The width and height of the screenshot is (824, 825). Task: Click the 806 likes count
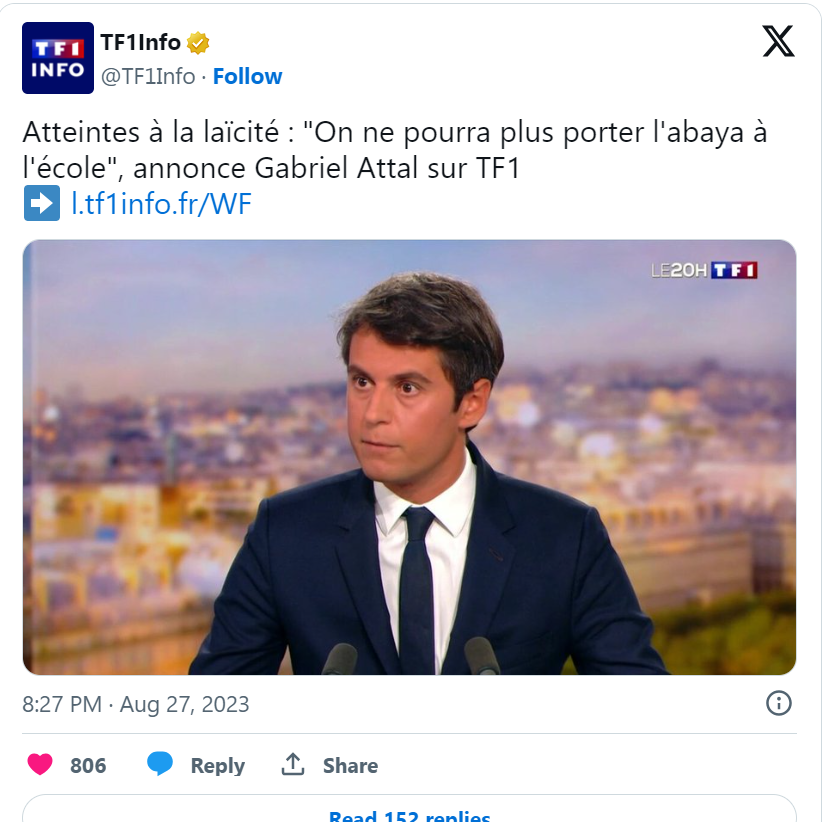[88, 766]
